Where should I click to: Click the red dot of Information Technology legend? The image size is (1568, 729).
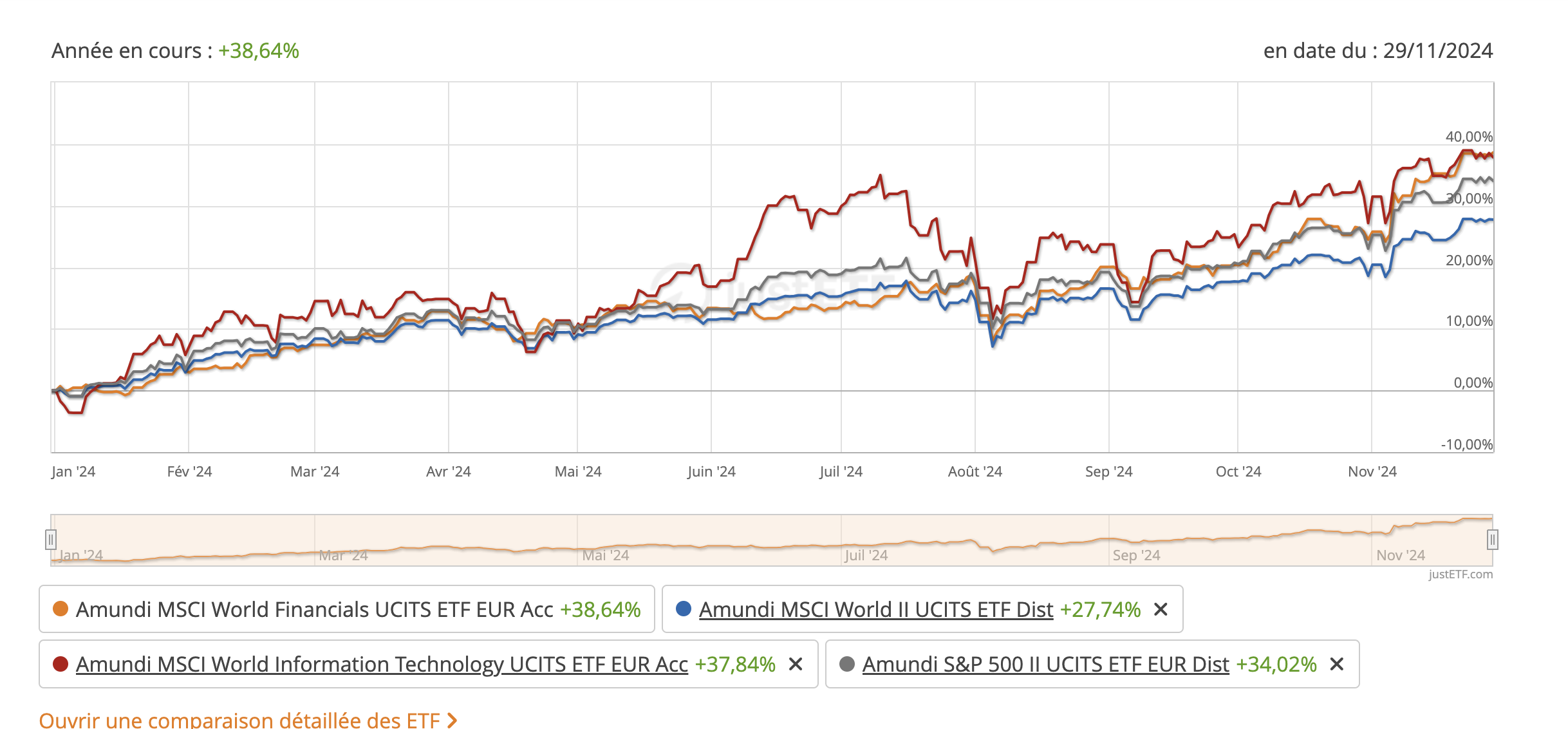point(61,664)
